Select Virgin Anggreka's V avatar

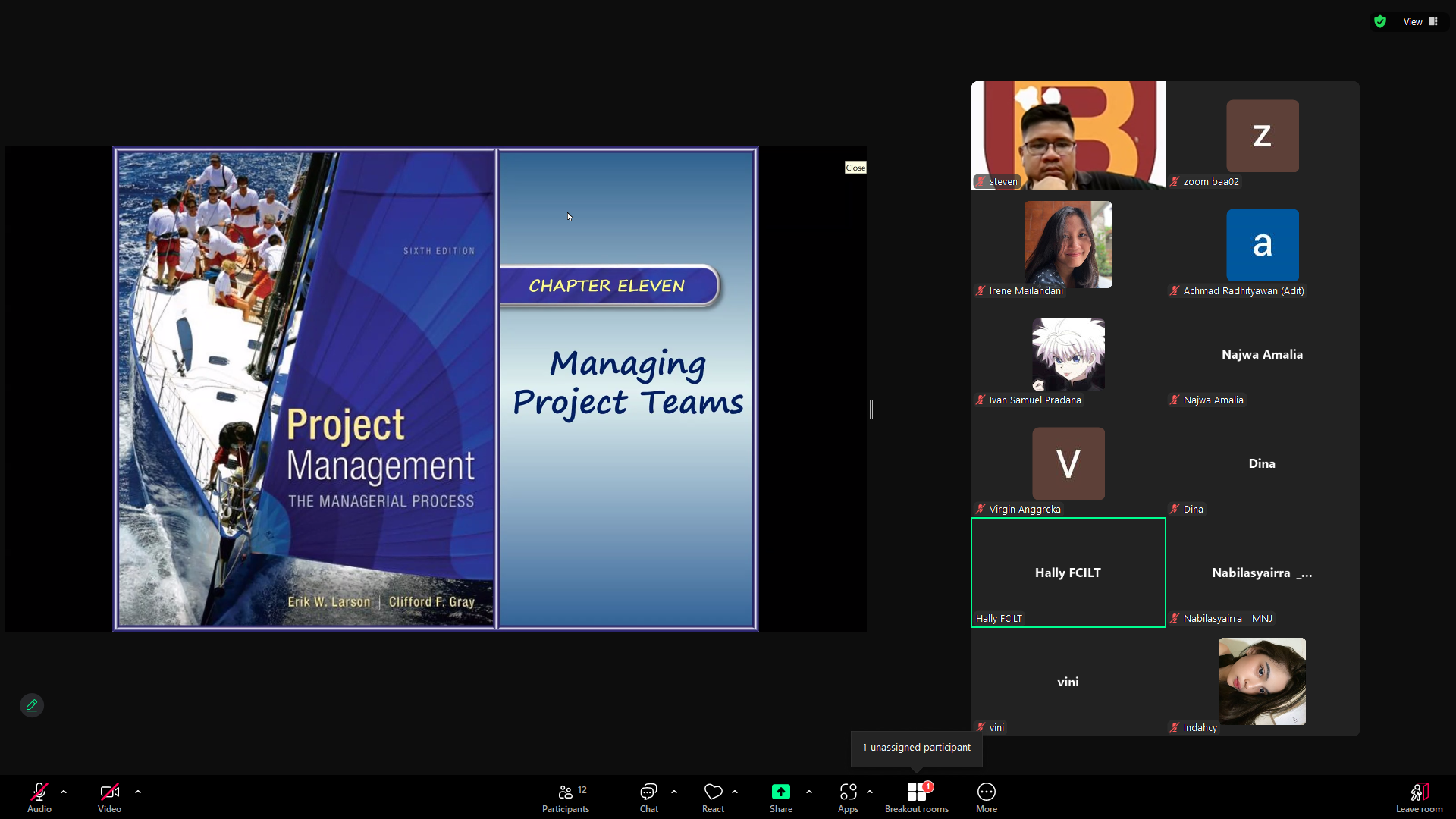1068,463
